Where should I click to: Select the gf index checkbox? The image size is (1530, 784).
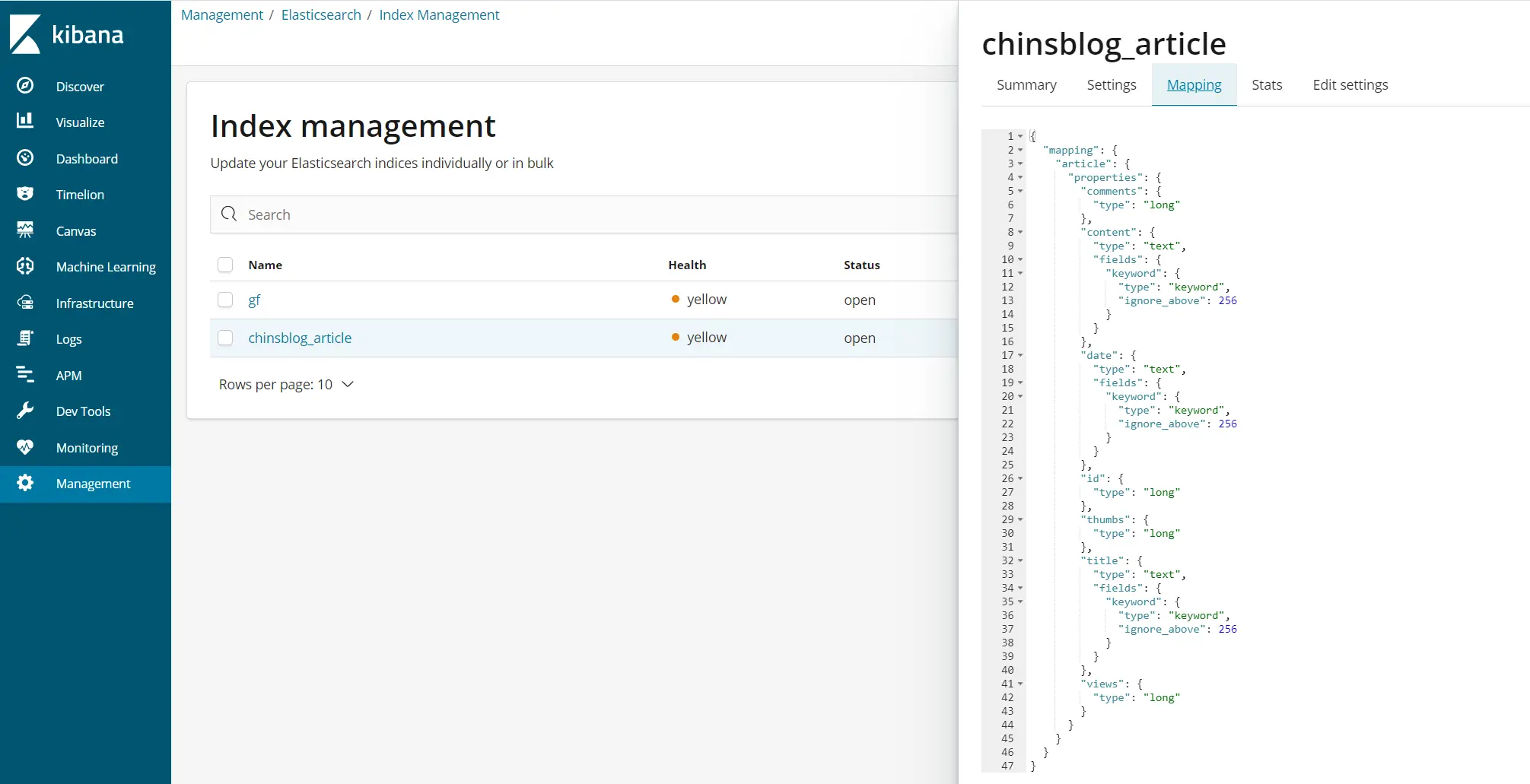(x=225, y=300)
